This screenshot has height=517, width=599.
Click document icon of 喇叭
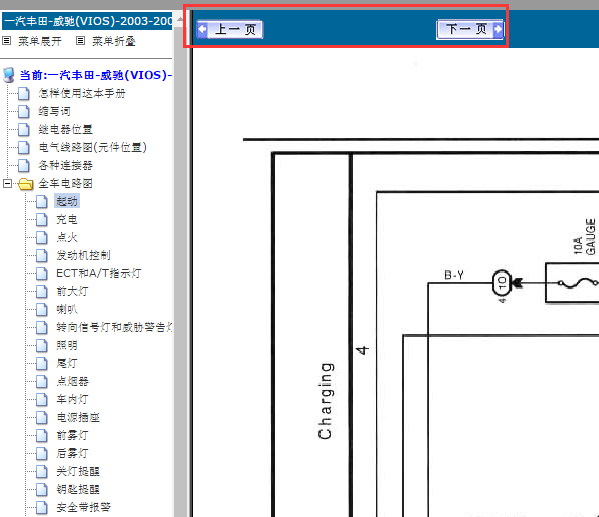coord(42,310)
